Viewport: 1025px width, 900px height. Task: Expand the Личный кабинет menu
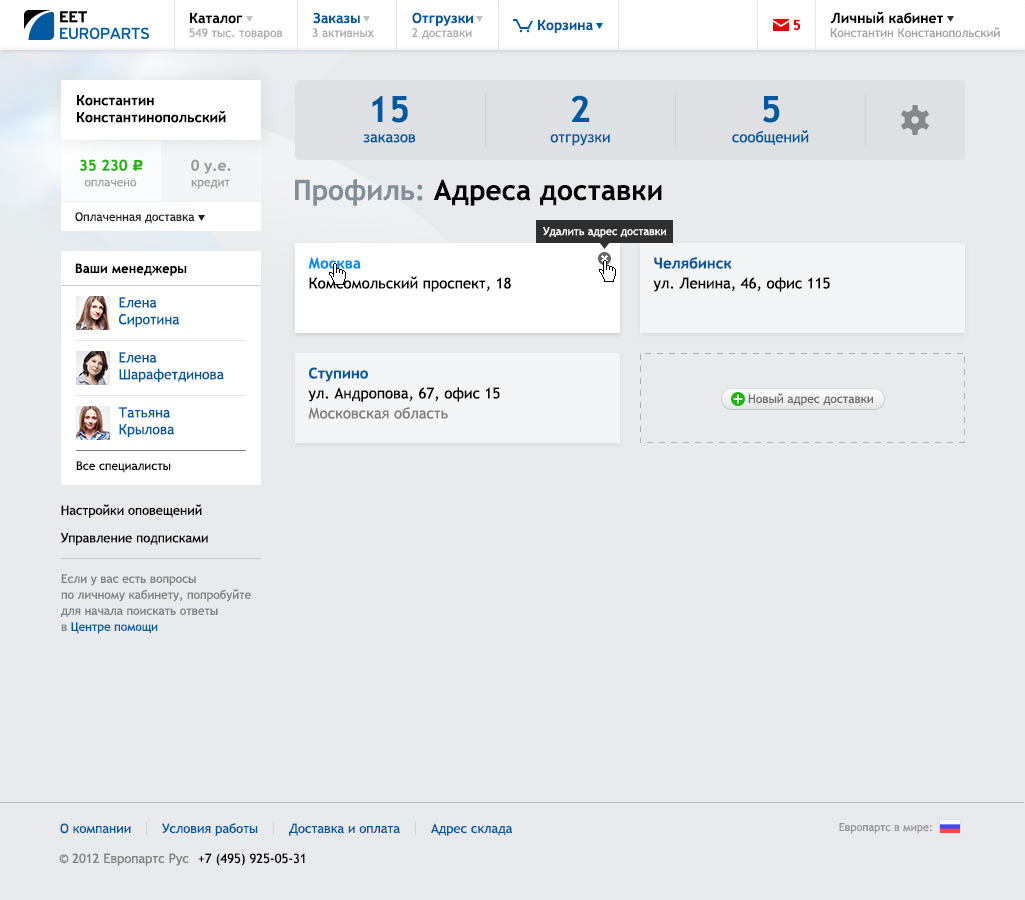pyautogui.click(x=891, y=18)
